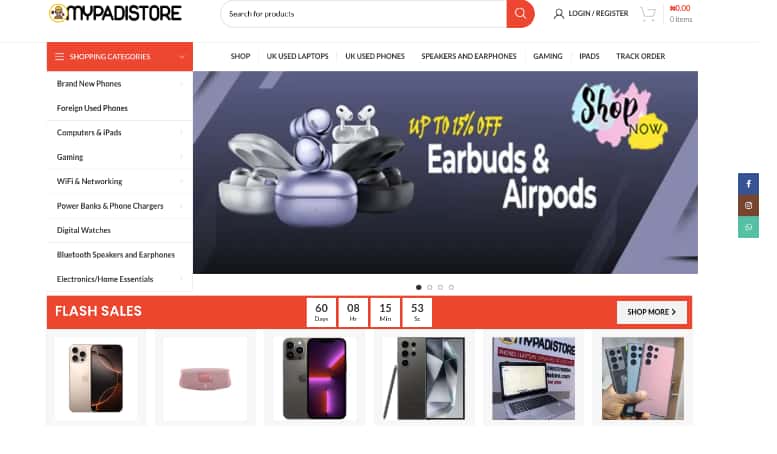Click the red search magnifier button
Screen dimensions: 777x454
[x=520, y=13]
